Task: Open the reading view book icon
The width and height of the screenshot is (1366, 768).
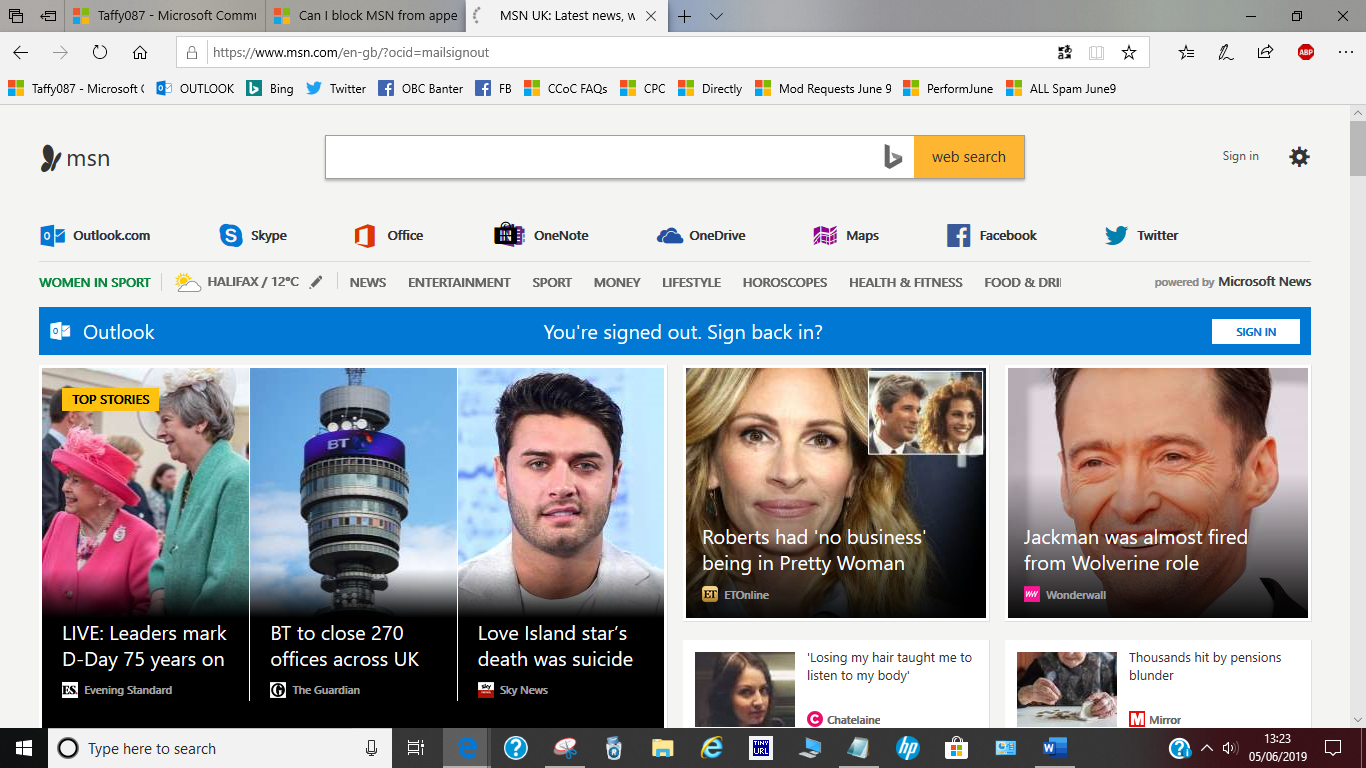Action: [x=1097, y=52]
